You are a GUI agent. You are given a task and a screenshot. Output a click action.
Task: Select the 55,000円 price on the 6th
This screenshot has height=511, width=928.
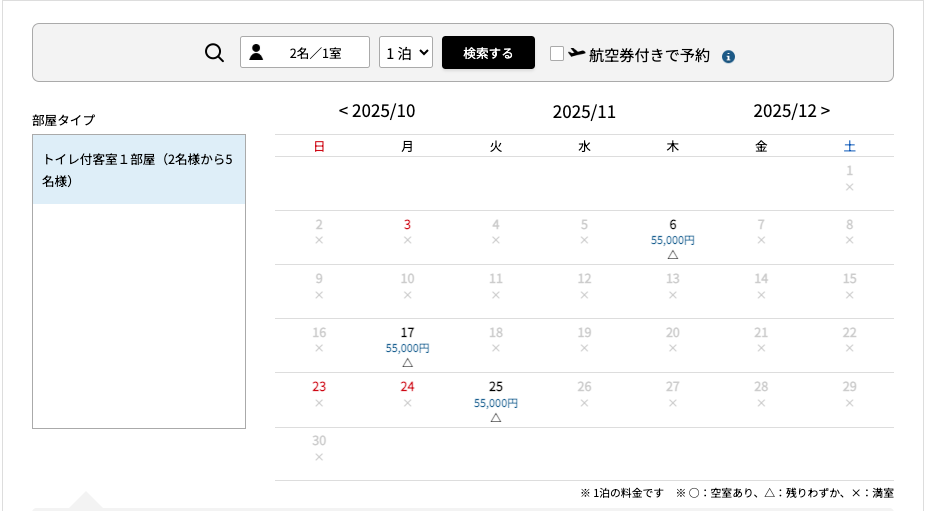673,241
